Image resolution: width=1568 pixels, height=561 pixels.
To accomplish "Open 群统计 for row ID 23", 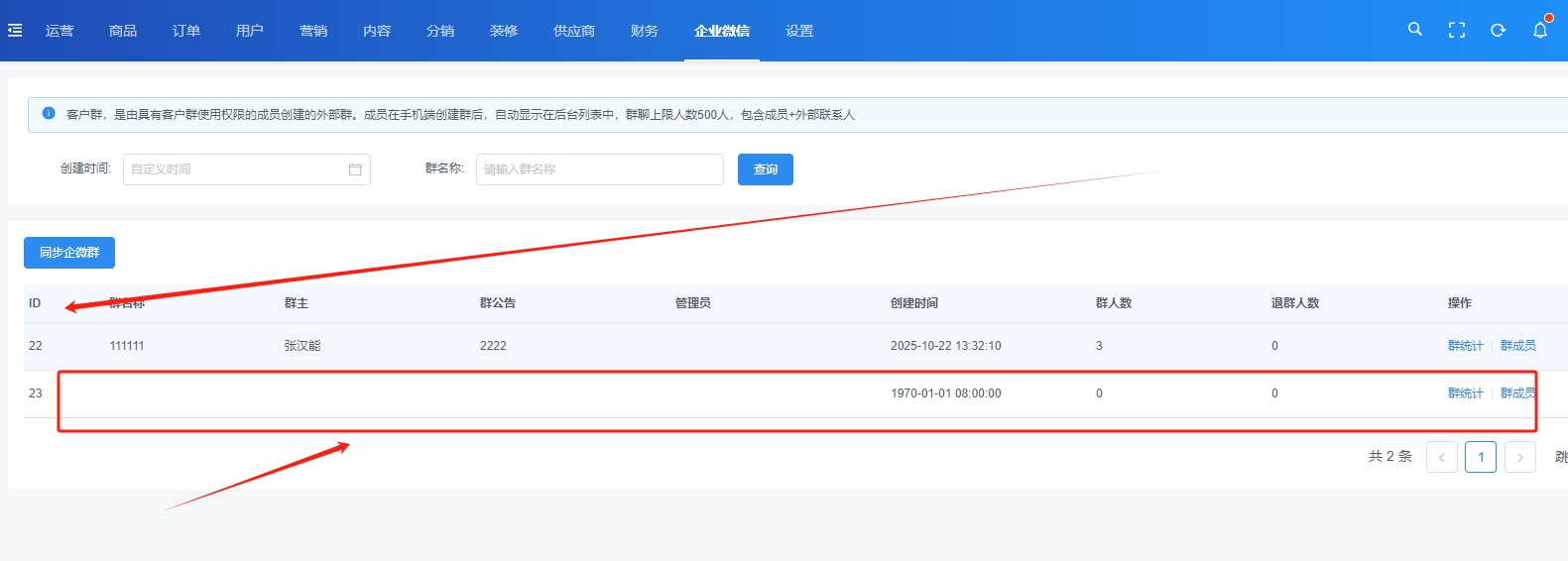I will (x=1465, y=393).
